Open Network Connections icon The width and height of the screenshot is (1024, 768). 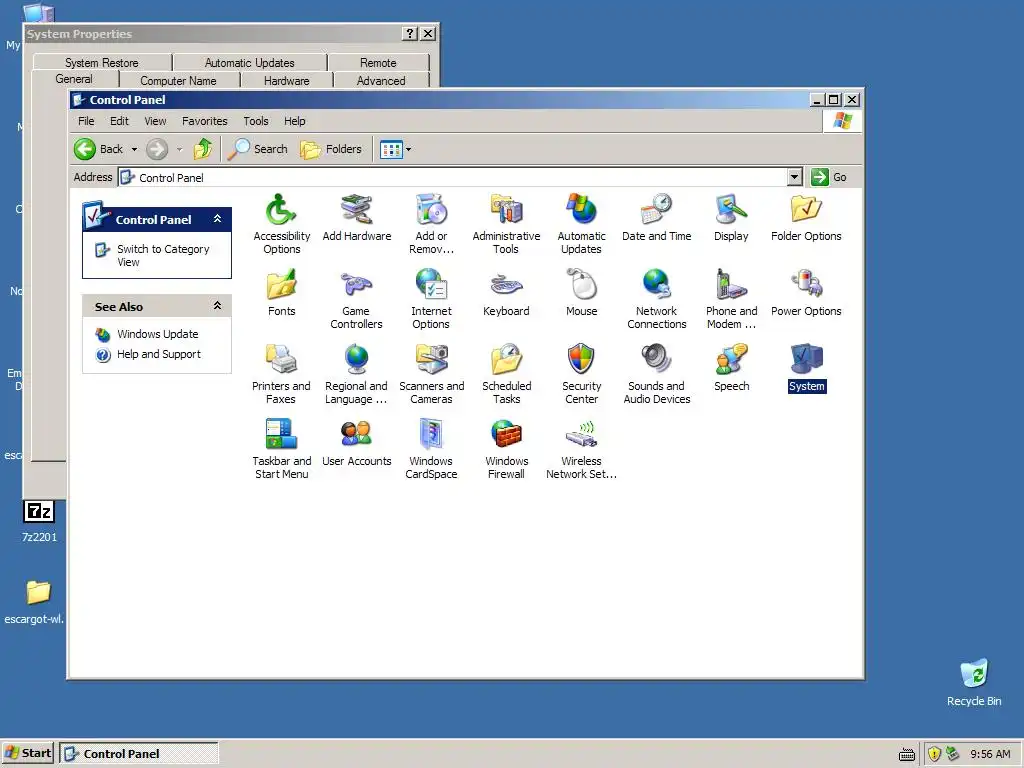click(656, 298)
